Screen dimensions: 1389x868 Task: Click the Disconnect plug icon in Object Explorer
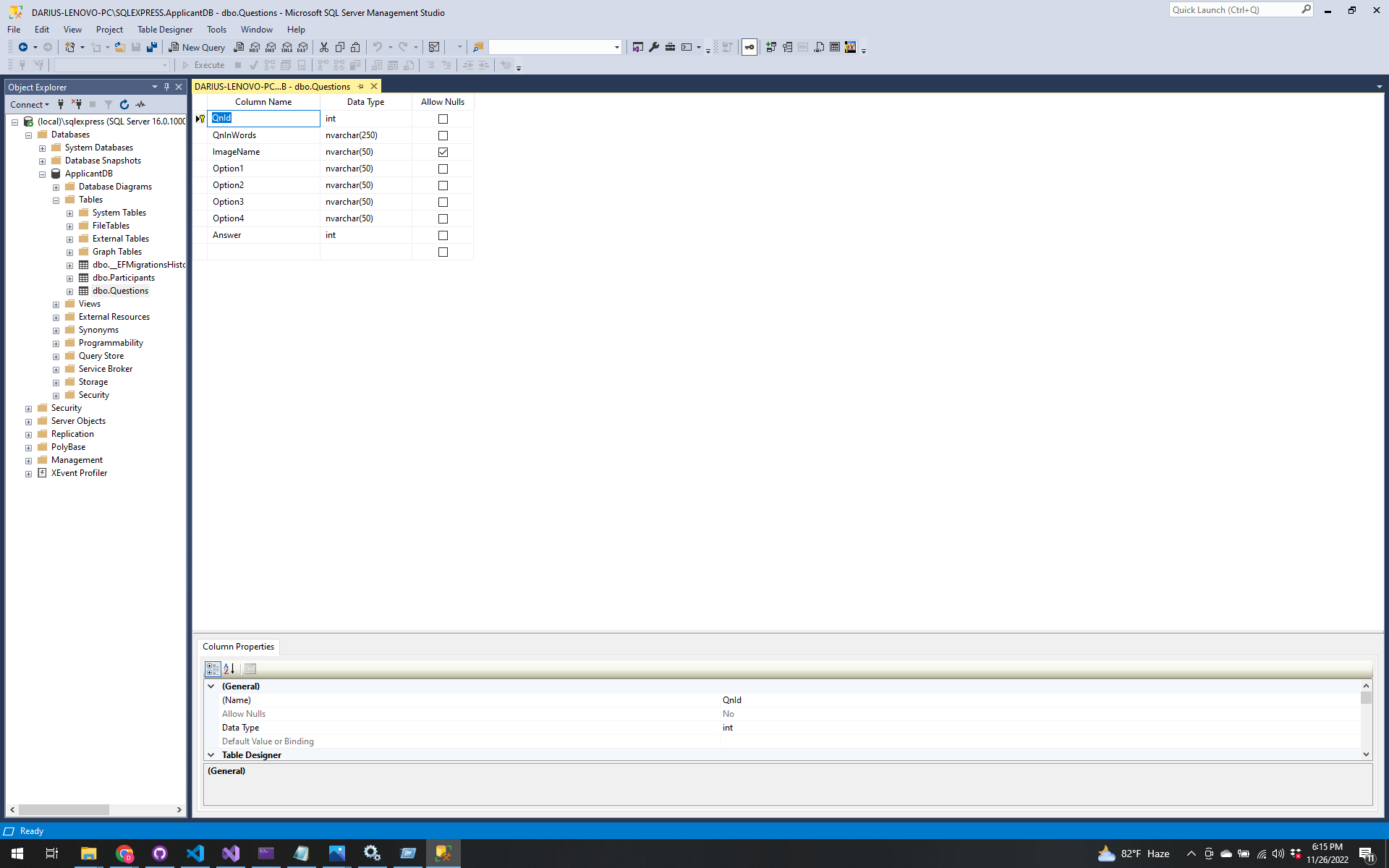click(x=77, y=104)
